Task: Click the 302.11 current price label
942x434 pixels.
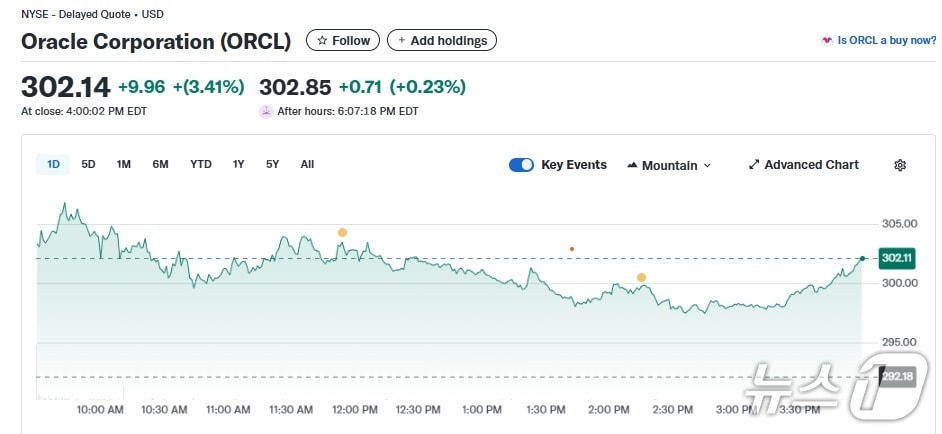Action: pyautogui.click(x=896, y=258)
